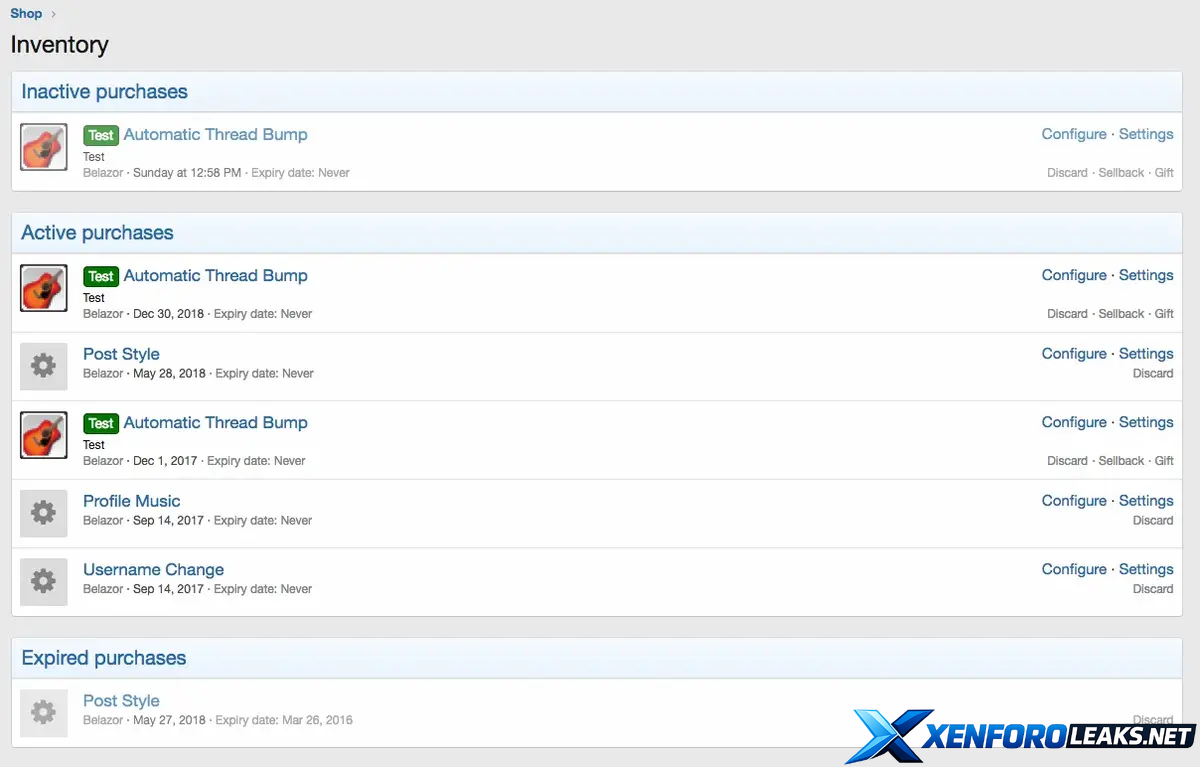Click the gear icon beside Profile Music
Screen dimensions: 1200x767
pos(44,514)
